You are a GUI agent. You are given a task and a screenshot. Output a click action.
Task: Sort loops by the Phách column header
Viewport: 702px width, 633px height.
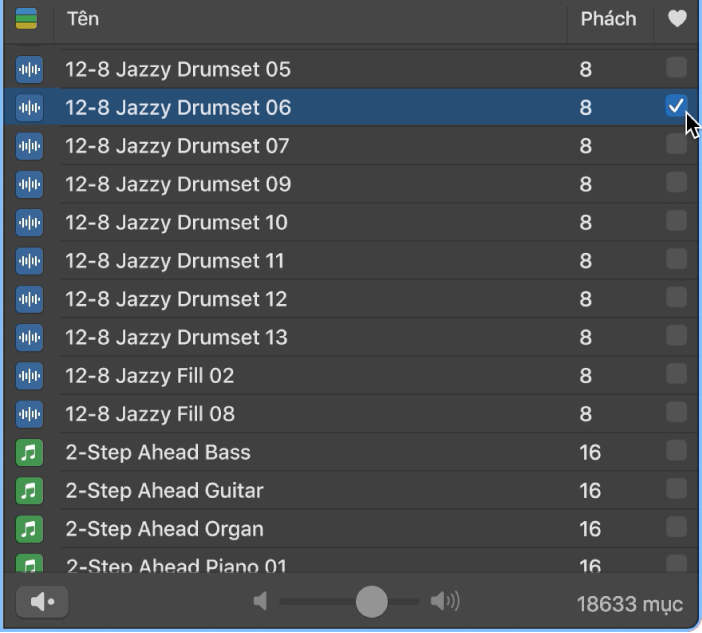tap(608, 19)
